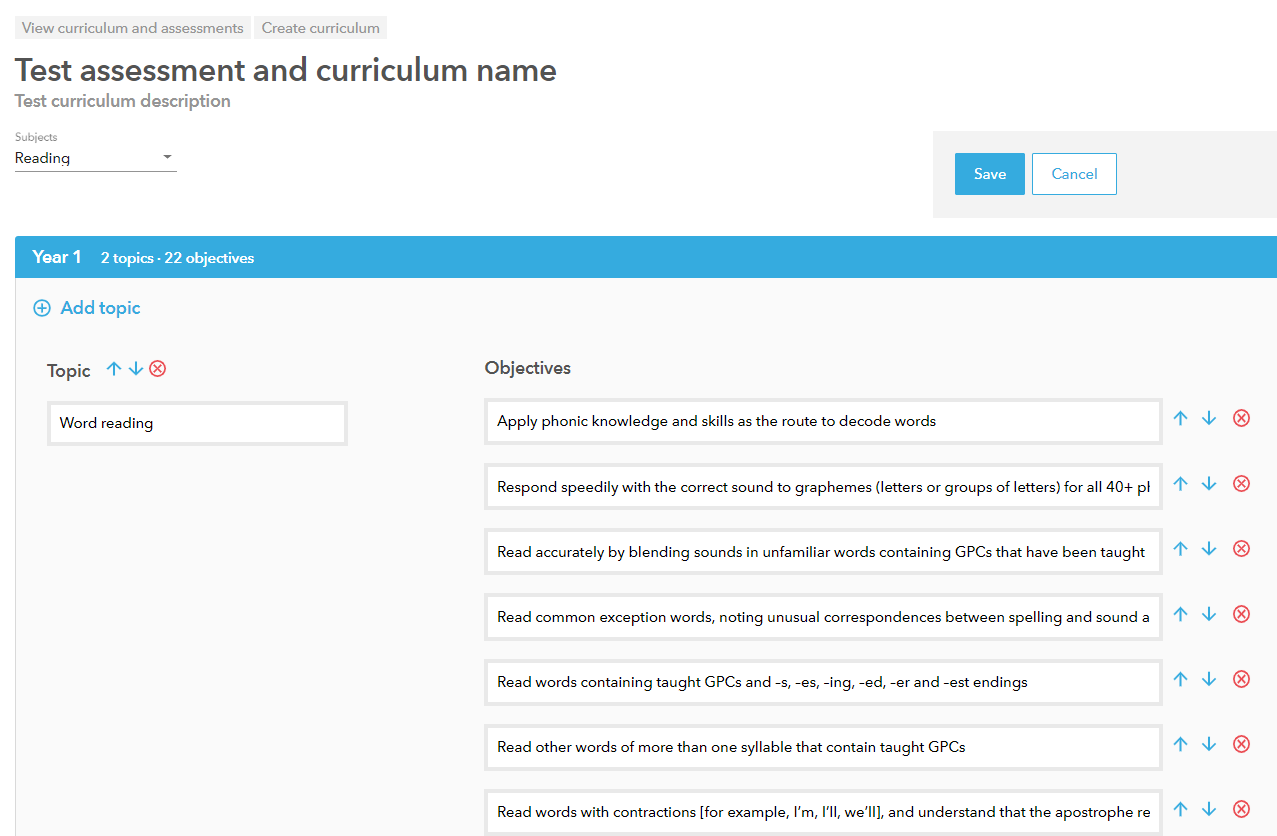Viewport: 1277px width, 836px height.
Task: Save the curriculum changes
Action: pyautogui.click(x=989, y=173)
